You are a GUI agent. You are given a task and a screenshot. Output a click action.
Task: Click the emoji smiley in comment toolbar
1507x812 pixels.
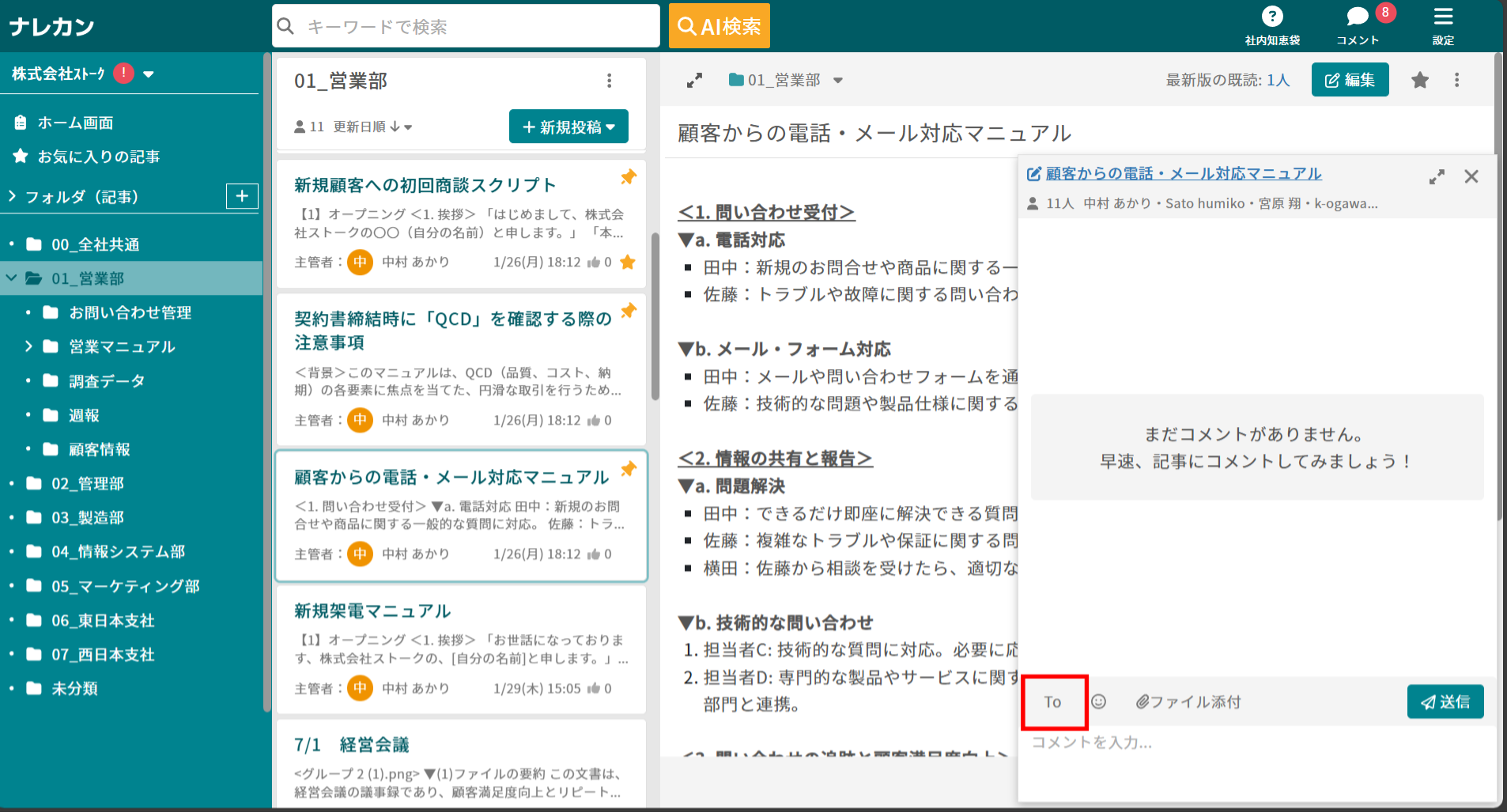(x=1101, y=701)
